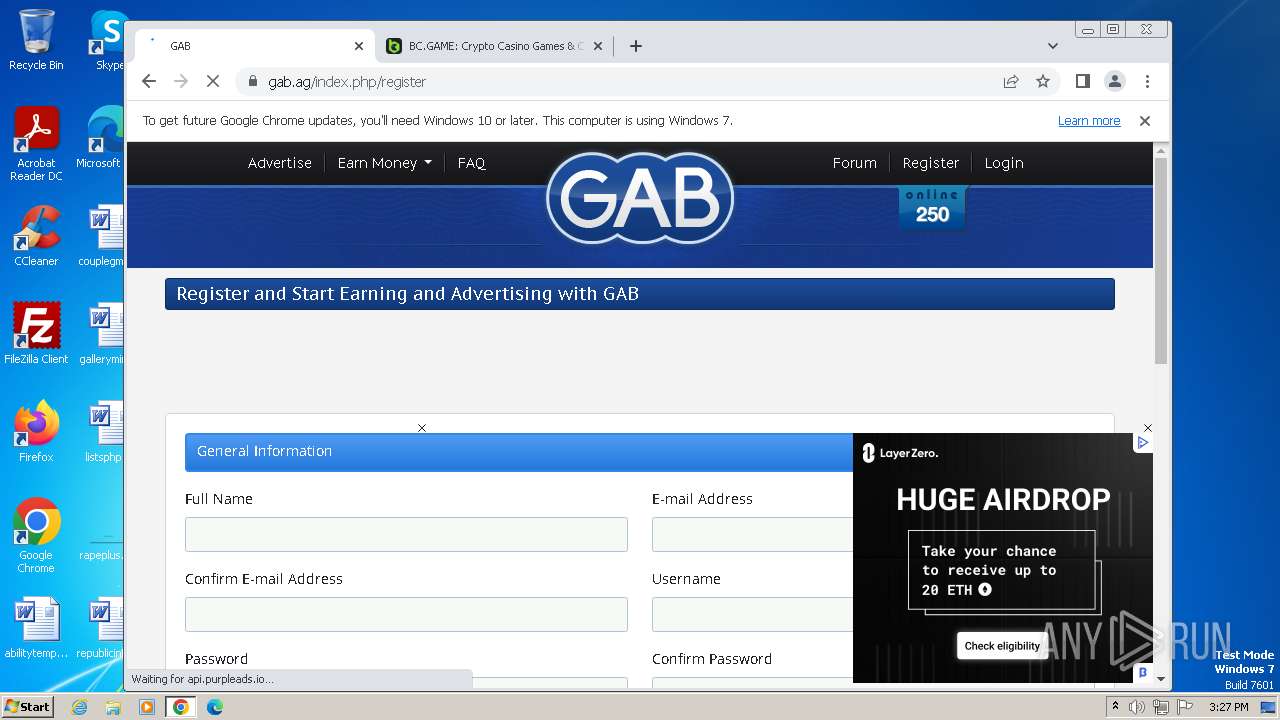Open Chrome profile icon
The width and height of the screenshot is (1280, 720).
[x=1114, y=81]
